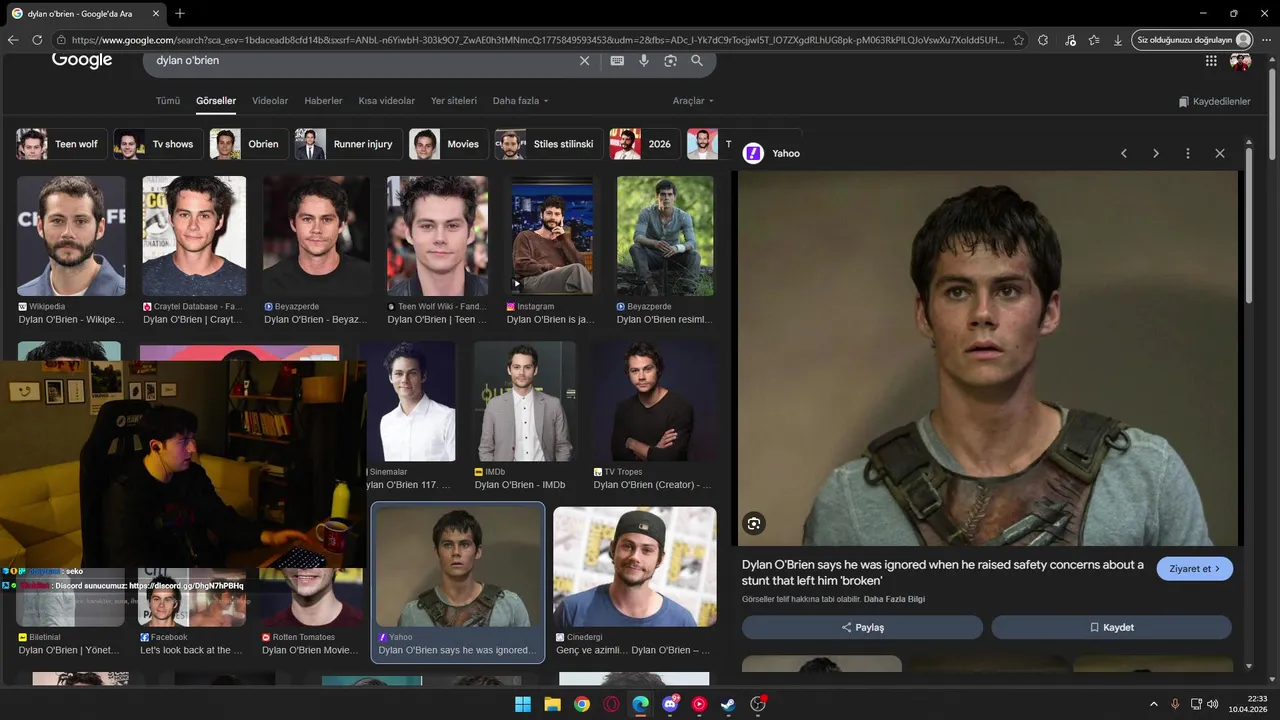Open File Explorer from the taskbar

coord(552,704)
